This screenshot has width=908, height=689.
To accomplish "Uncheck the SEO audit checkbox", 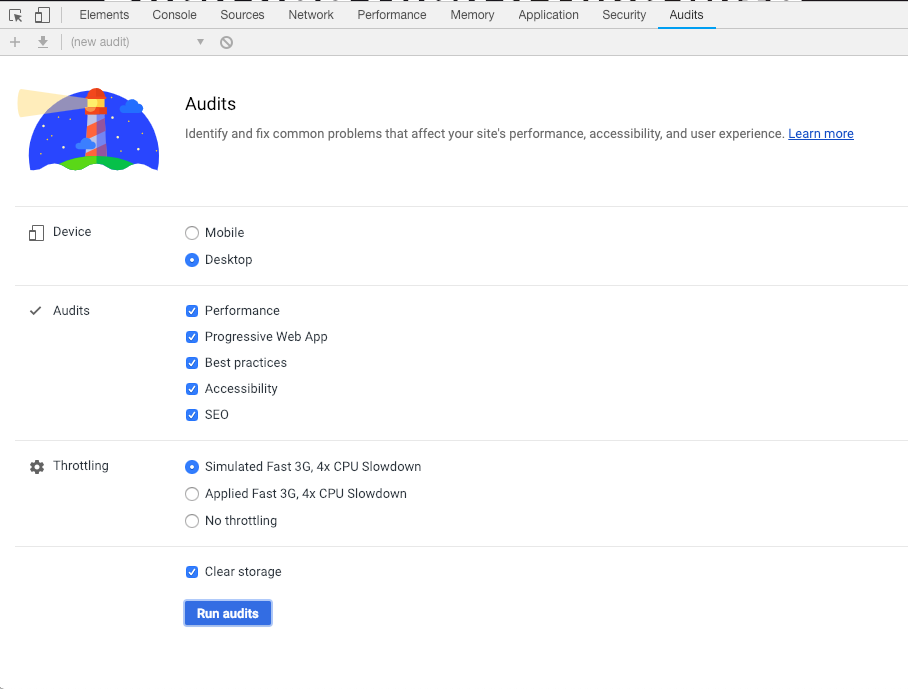I will 192,415.
